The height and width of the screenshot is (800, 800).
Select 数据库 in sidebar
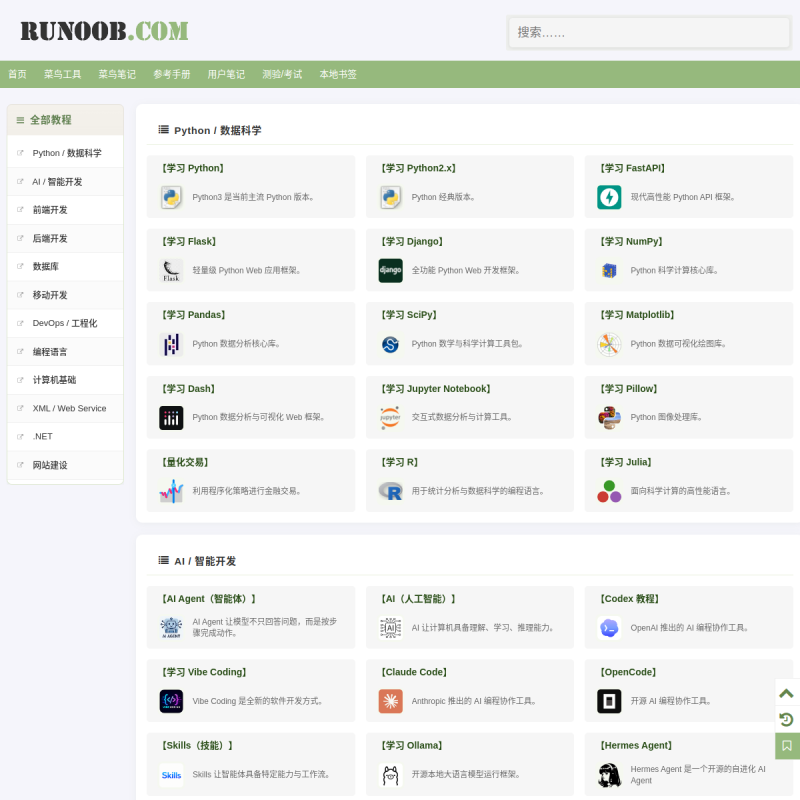[65, 266]
